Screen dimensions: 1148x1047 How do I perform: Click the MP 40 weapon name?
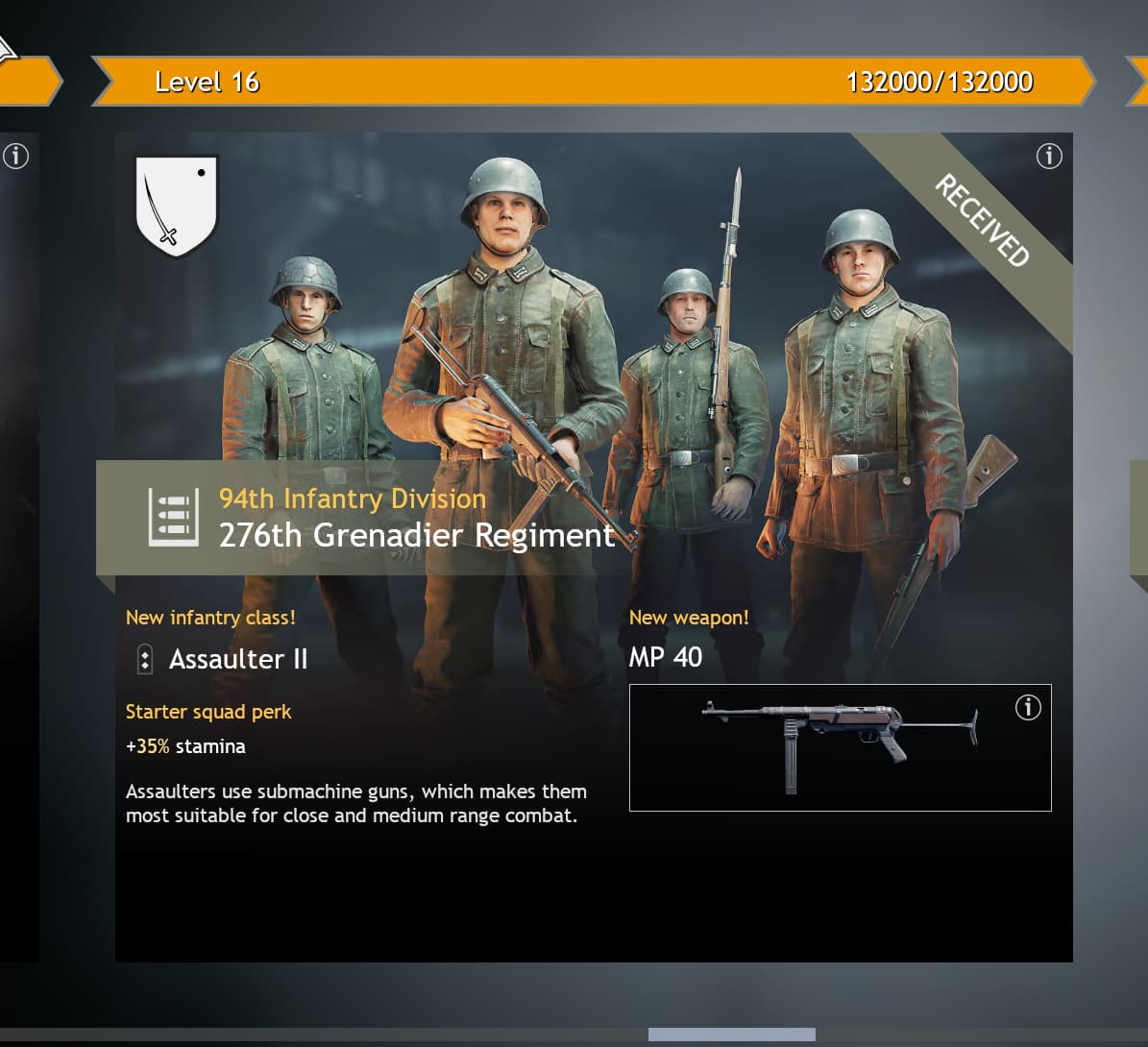(666, 657)
